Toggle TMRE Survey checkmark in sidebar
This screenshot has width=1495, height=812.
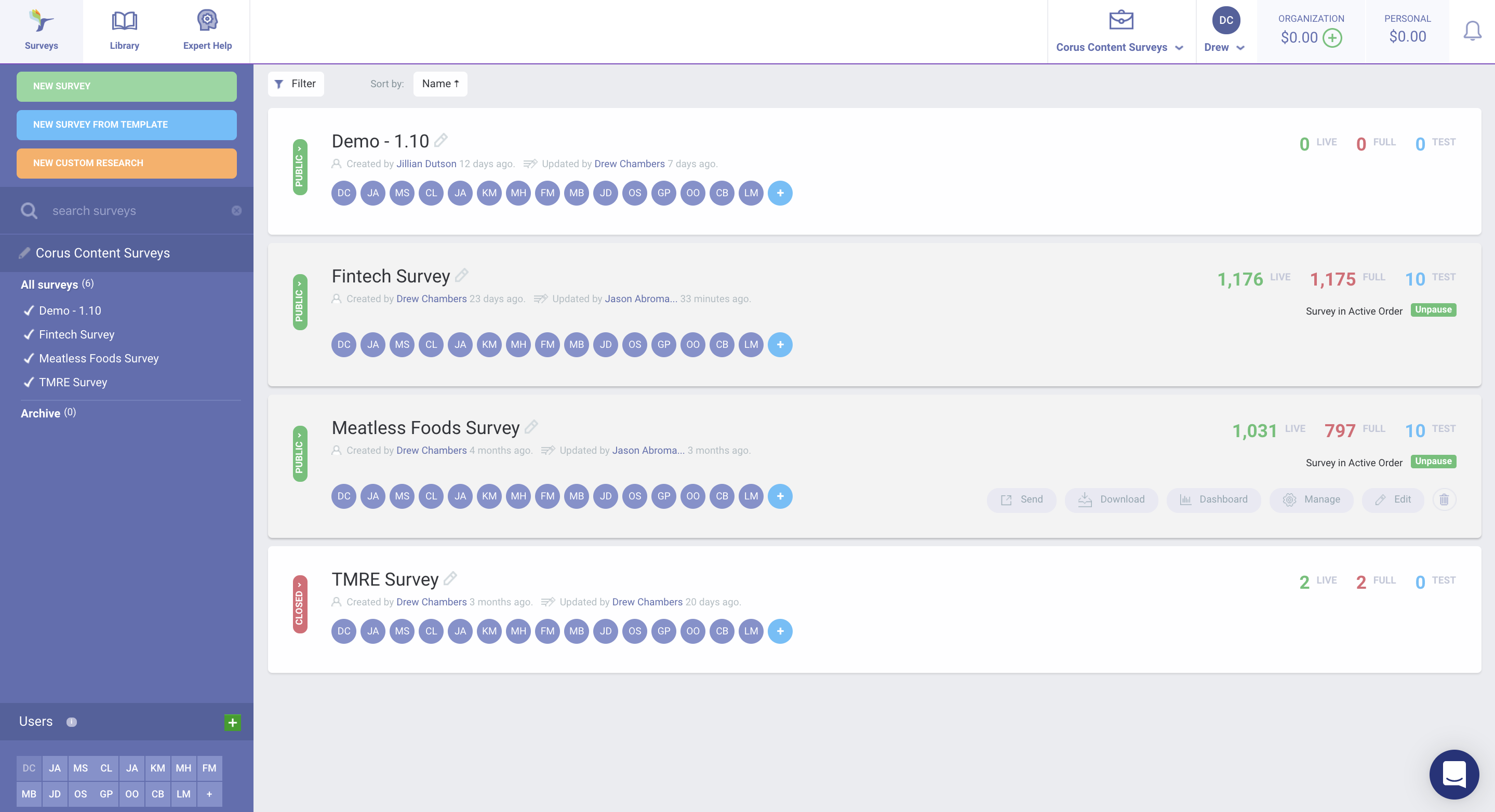(29, 382)
